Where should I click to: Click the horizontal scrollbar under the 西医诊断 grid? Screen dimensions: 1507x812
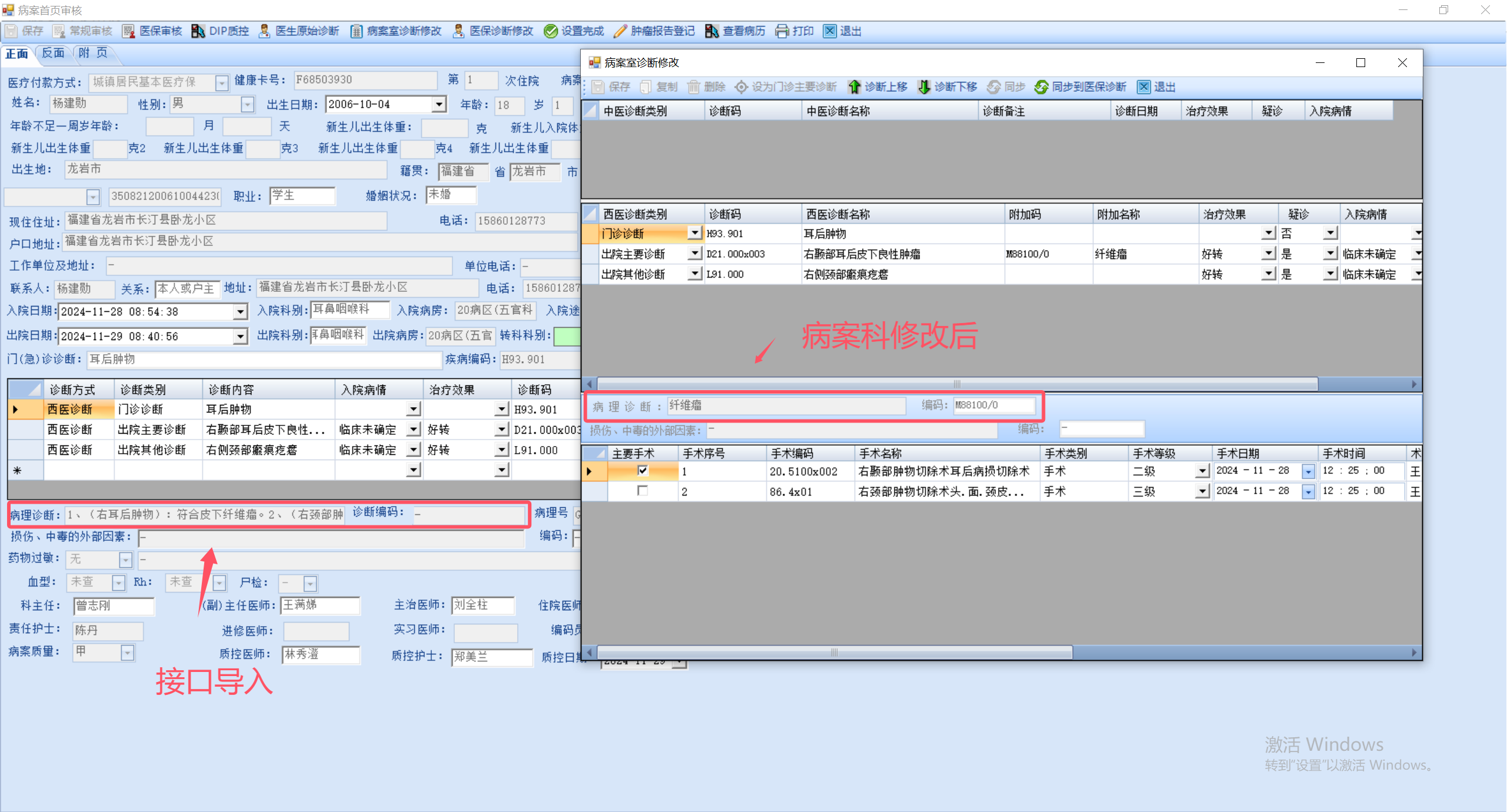956,384
